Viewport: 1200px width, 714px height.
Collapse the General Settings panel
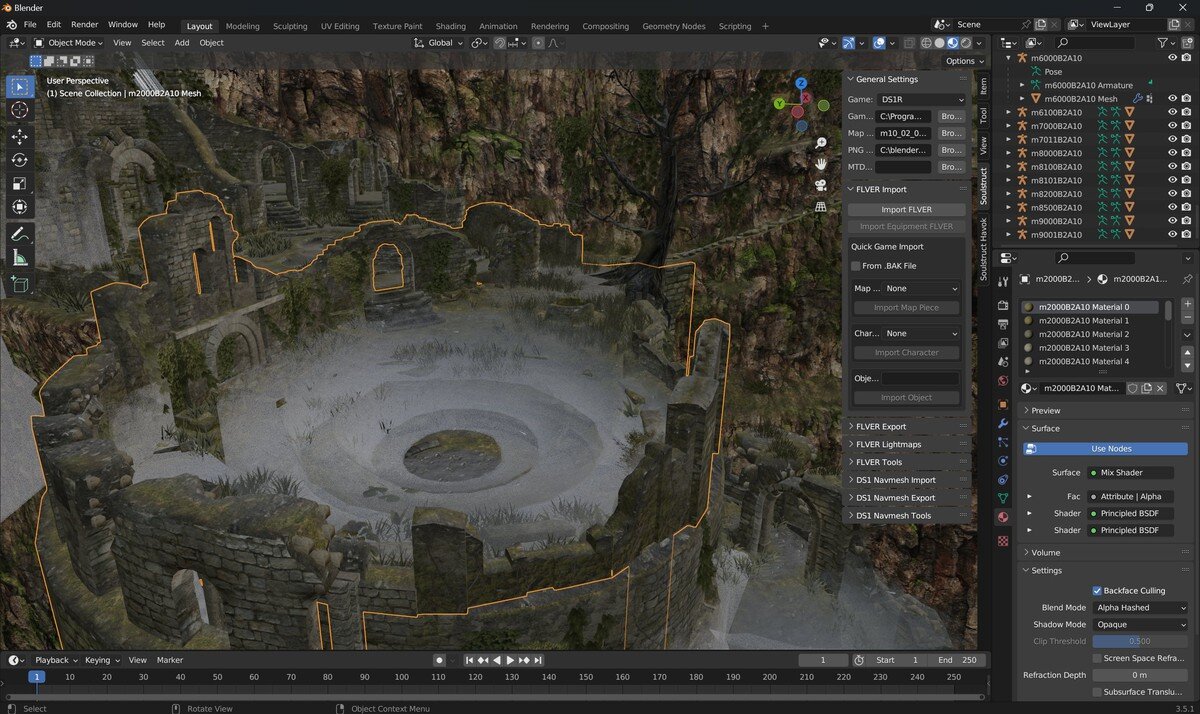908,79
